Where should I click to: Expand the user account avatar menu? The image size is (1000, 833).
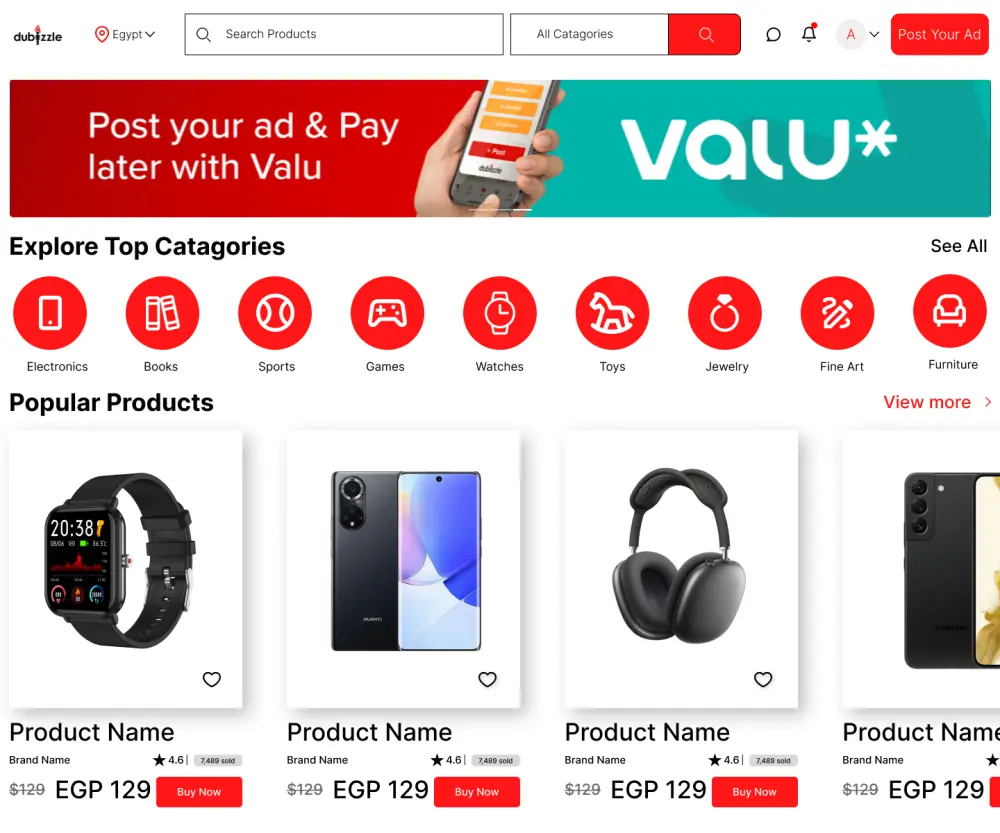point(858,34)
